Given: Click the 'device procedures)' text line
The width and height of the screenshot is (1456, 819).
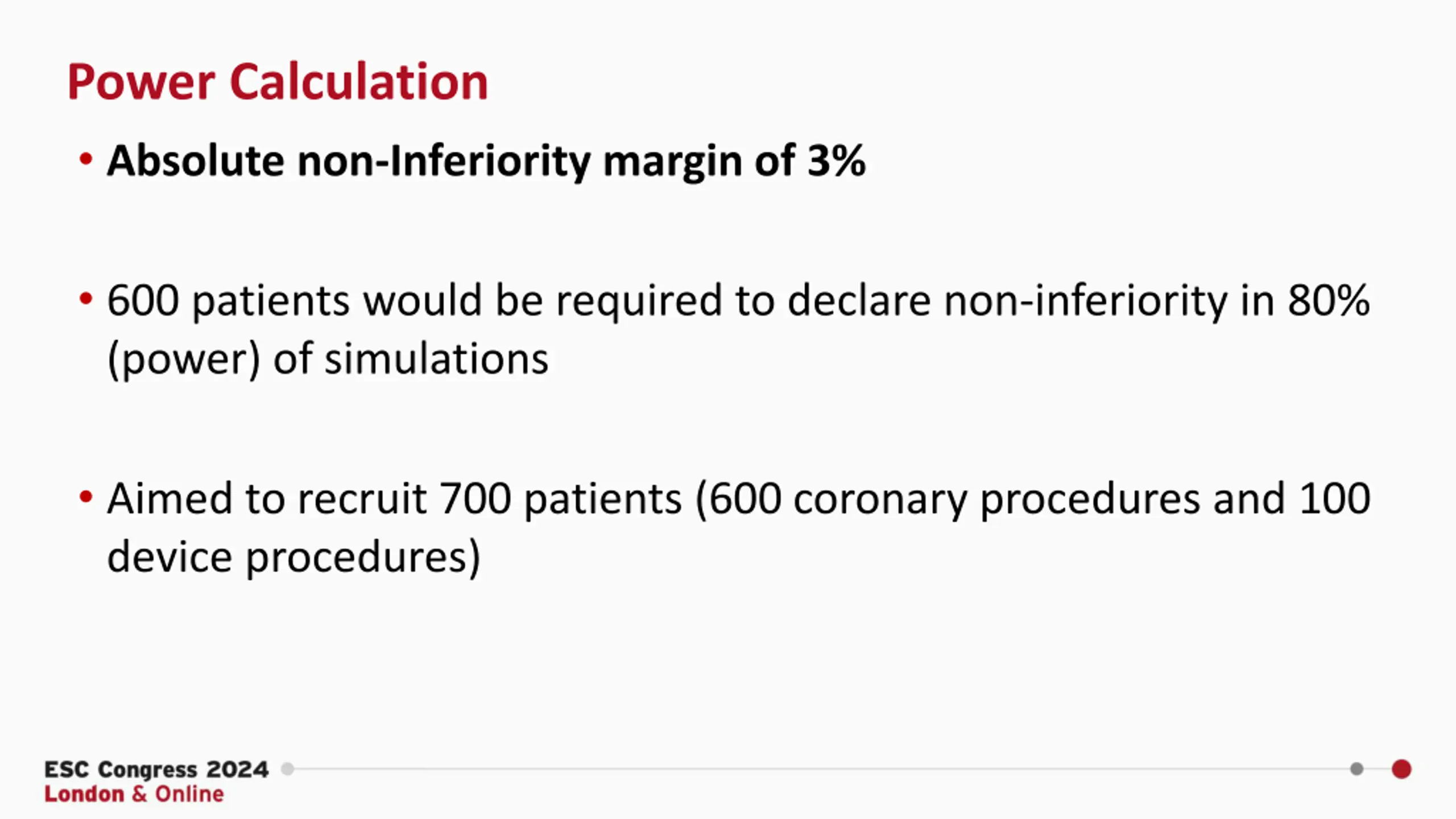Looking at the screenshot, I should click(294, 557).
